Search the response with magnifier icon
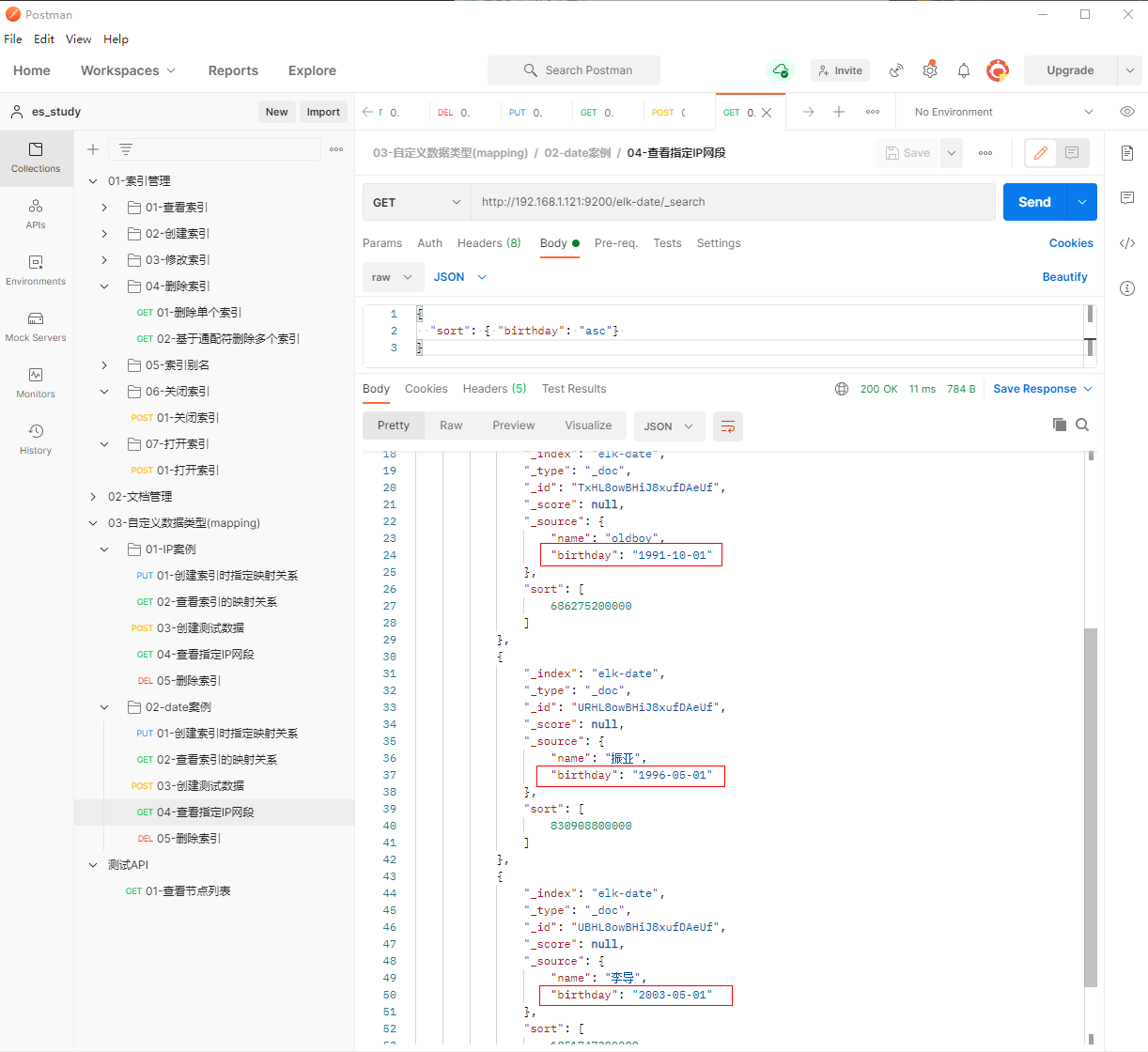Image resolution: width=1148 pixels, height=1052 pixels. click(1082, 425)
